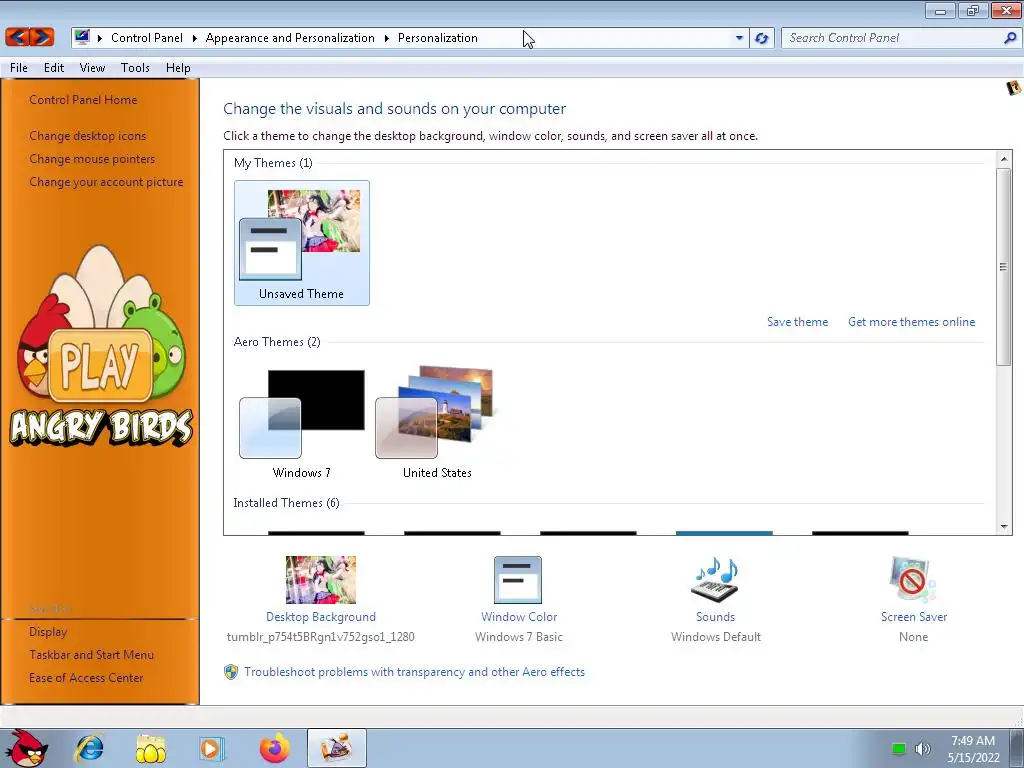This screenshot has height=768, width=1024.
Task: Click the theme list scroll up arrow
Action: coord(1004,159)
